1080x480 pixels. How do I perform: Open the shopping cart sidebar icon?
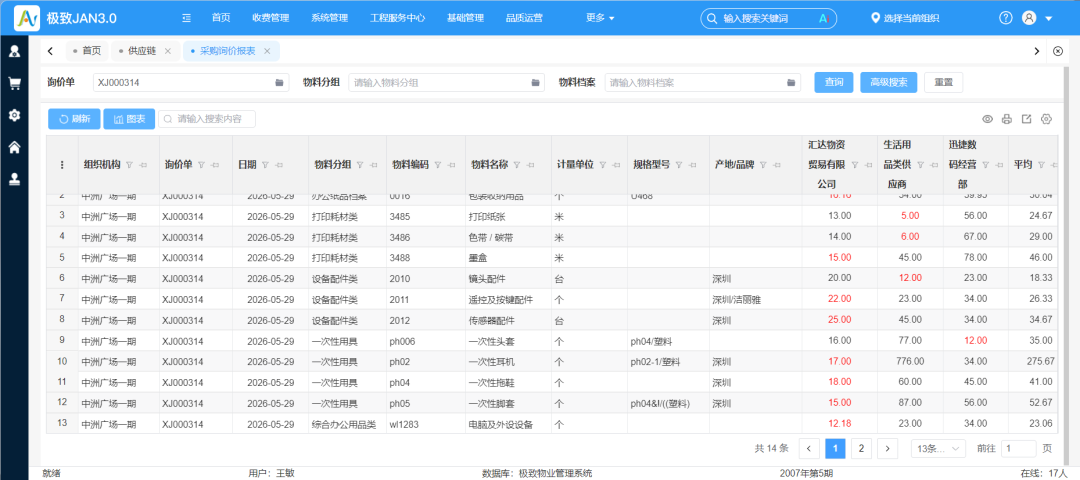pyautogui.click(x=14, y=83)
